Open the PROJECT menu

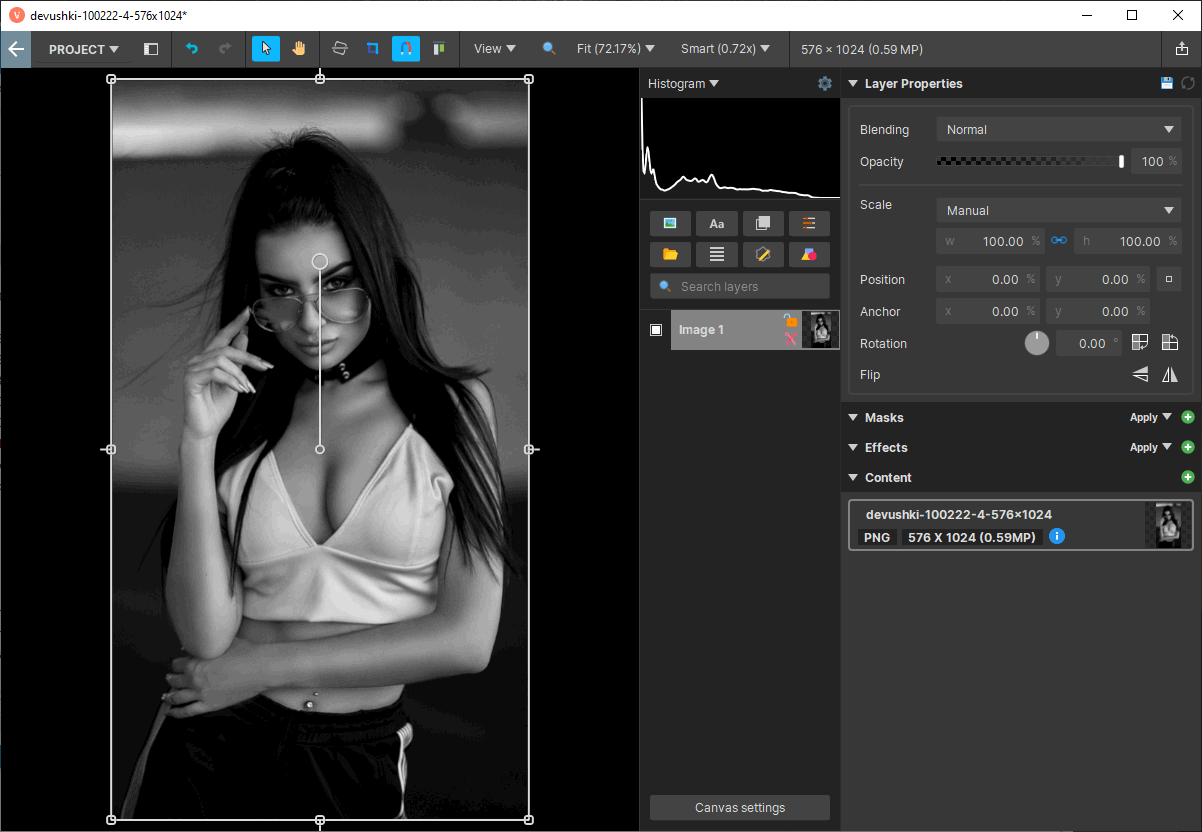(x=83, y=49)
